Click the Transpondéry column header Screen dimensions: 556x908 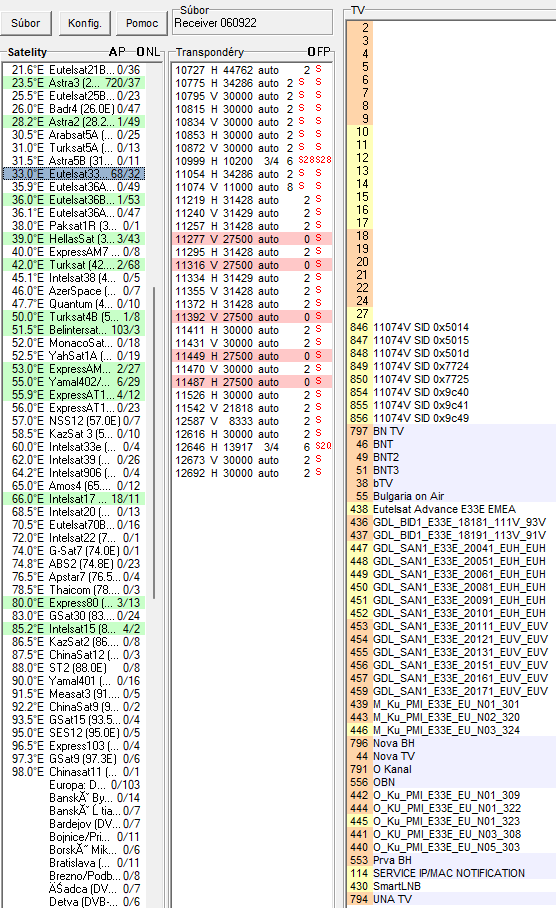[x=210, y=52]
